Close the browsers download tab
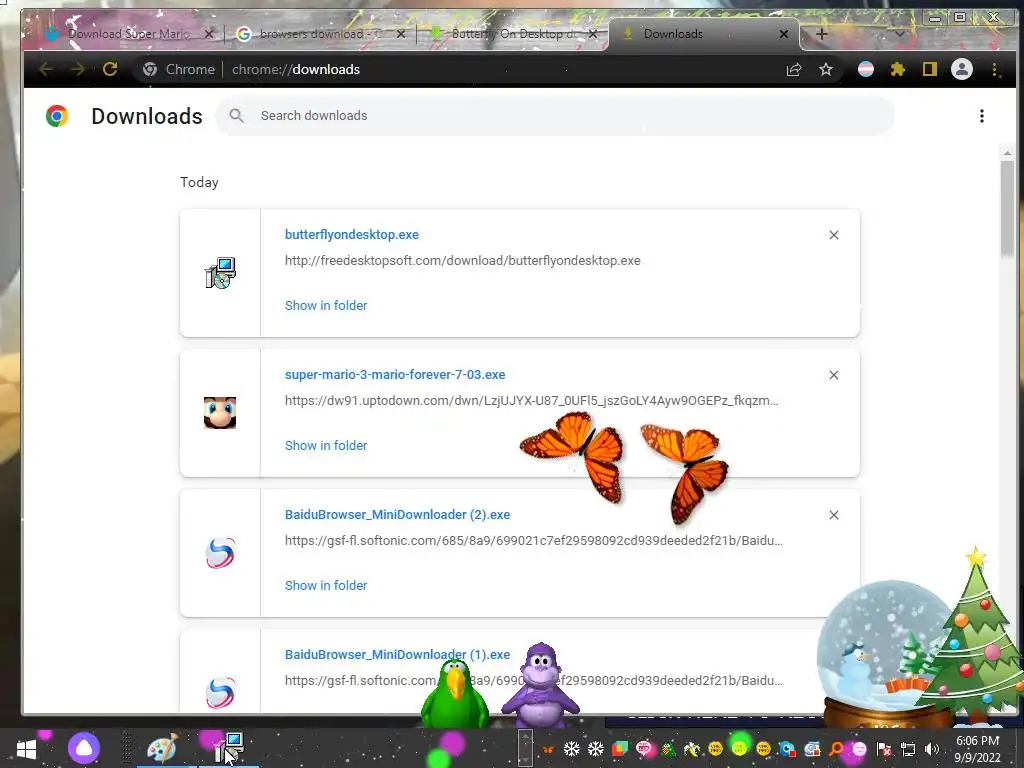Image resolution: width=1024 pixels, height=768 pixels. pos(401,34)
